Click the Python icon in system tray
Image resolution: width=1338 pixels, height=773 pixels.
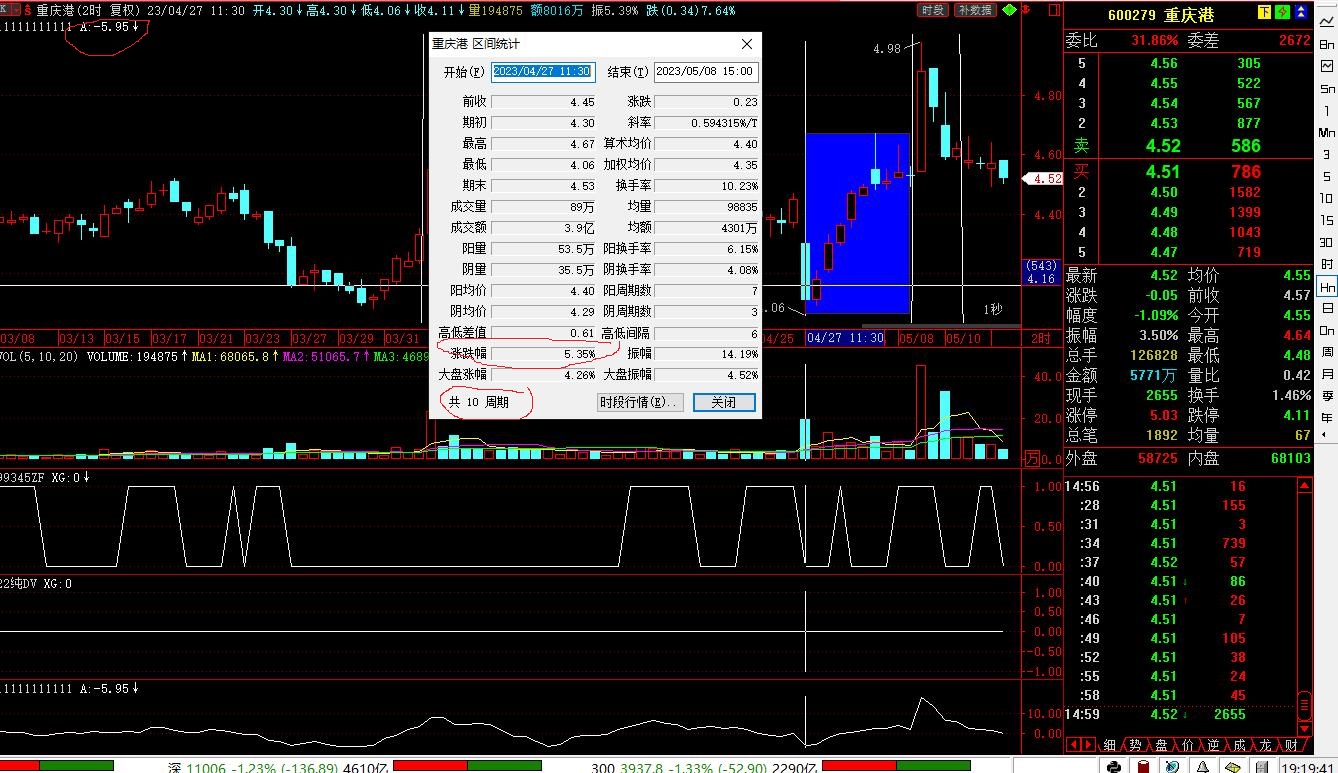coord(1113,766)
